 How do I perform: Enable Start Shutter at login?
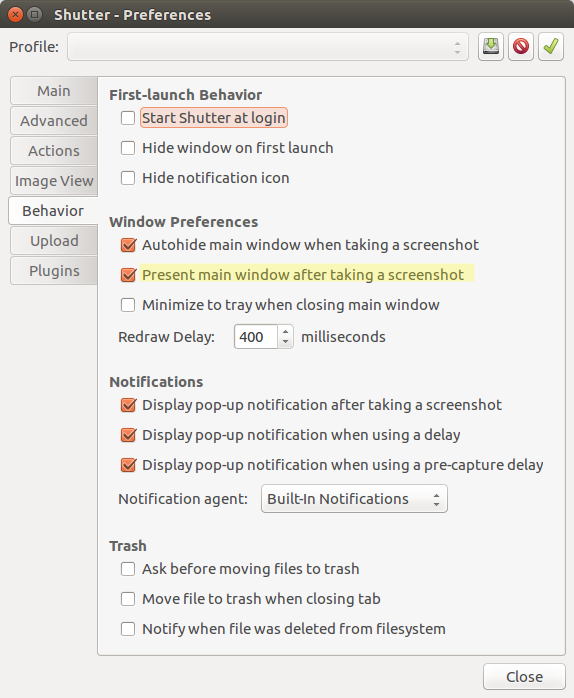(x=128, y=118)
